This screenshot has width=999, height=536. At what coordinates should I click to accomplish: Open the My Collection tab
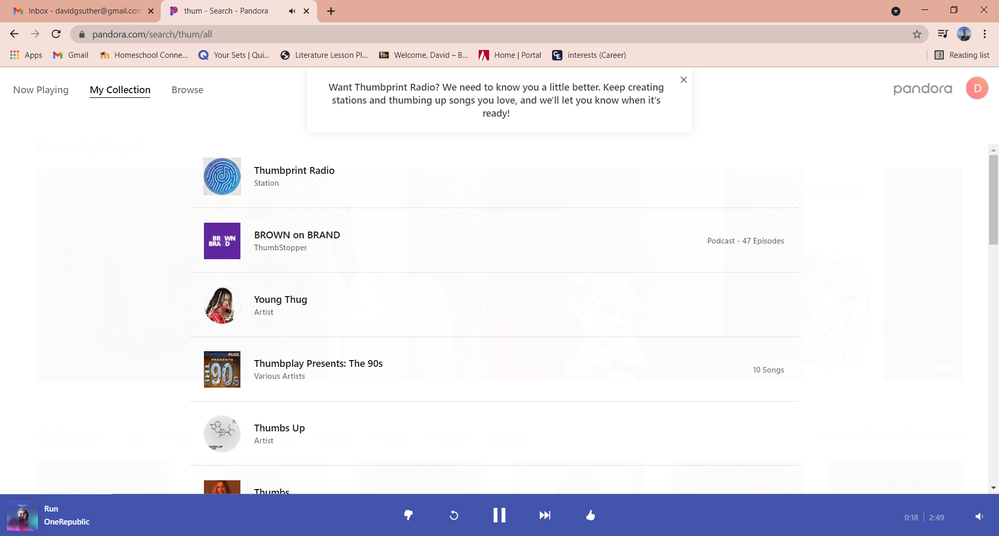pyautogui.click(x=120, y=90)
